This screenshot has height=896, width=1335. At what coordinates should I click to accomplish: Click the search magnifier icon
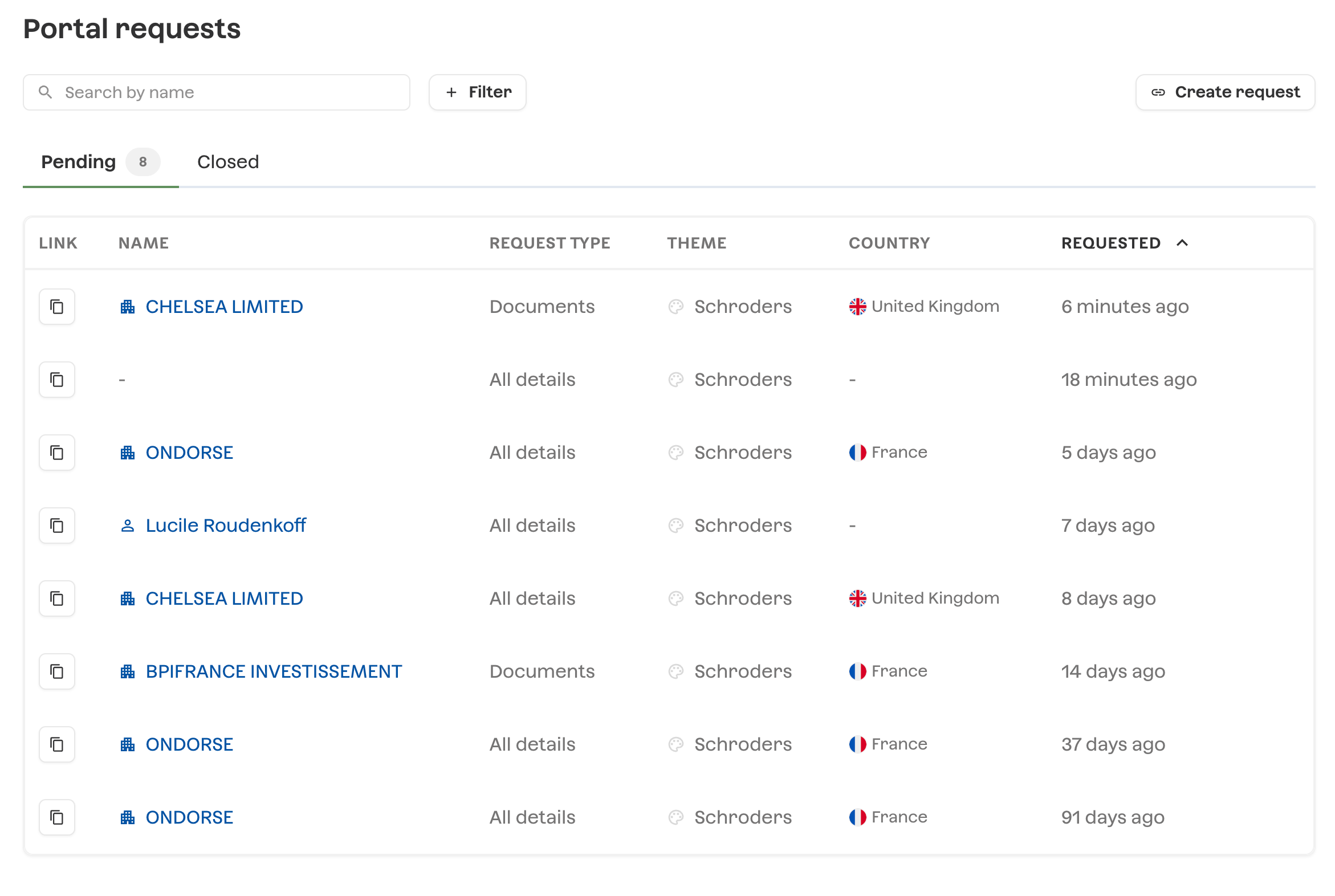coord(45,92)
